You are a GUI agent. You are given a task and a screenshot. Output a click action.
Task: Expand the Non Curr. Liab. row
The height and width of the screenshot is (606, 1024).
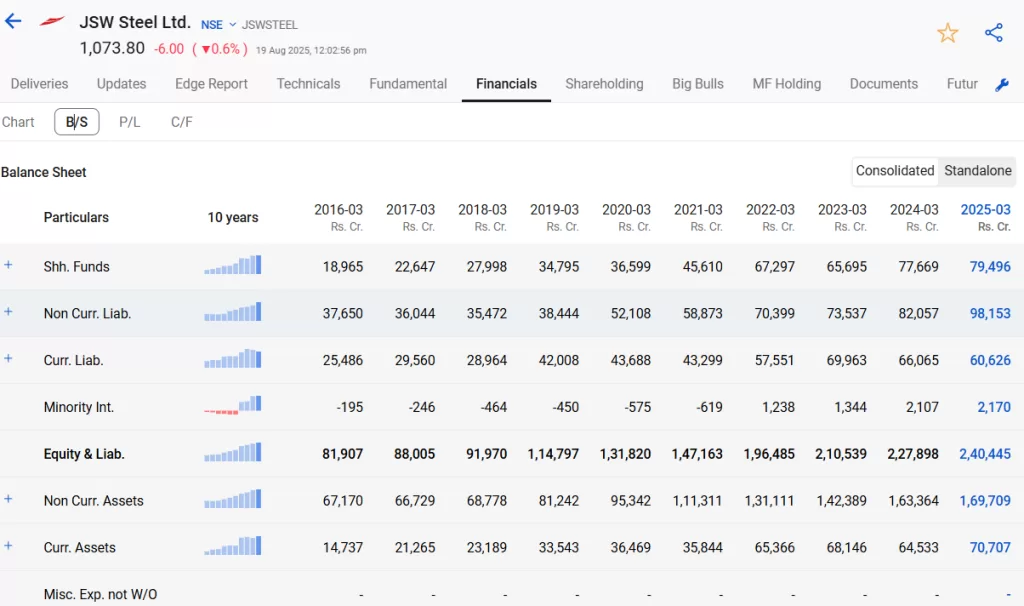8,311
